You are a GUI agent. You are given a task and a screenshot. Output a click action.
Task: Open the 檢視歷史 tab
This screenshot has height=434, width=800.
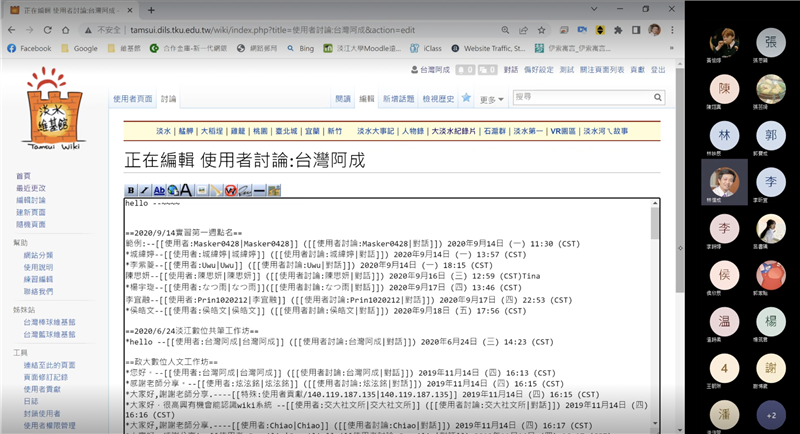(x=438, y=99)
